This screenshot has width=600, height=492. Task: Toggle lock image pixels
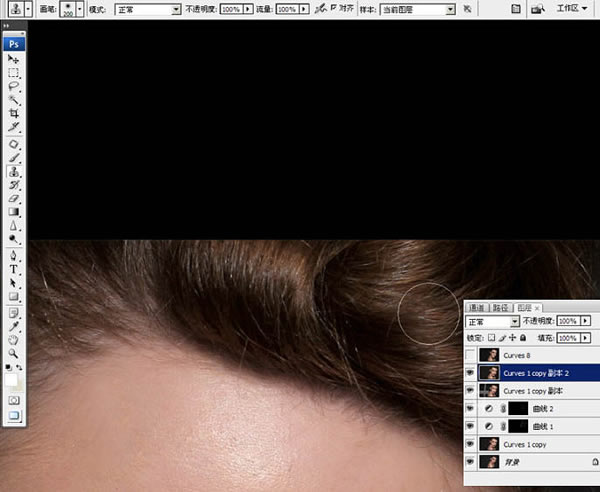(502, 338)
